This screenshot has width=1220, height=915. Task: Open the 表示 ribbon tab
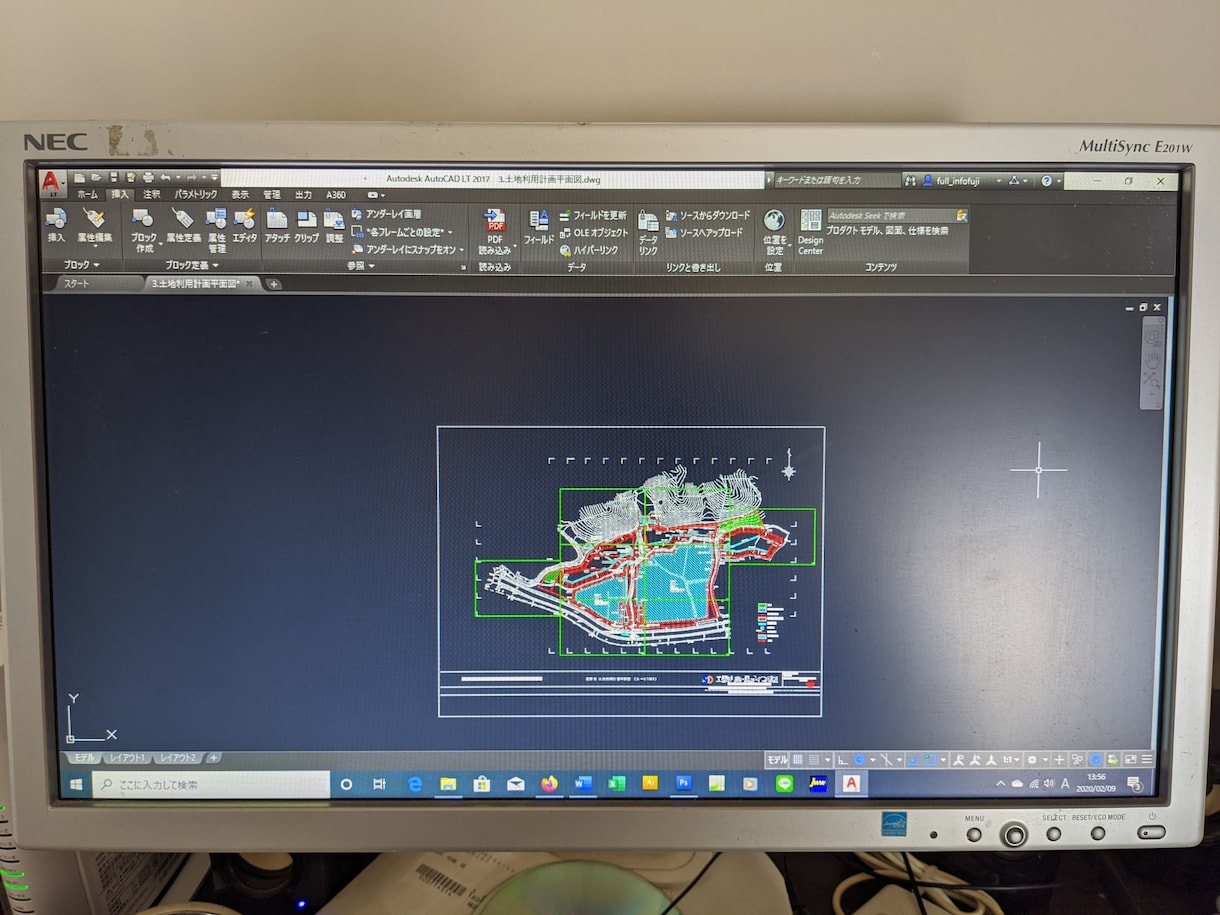tap(240, 194)
